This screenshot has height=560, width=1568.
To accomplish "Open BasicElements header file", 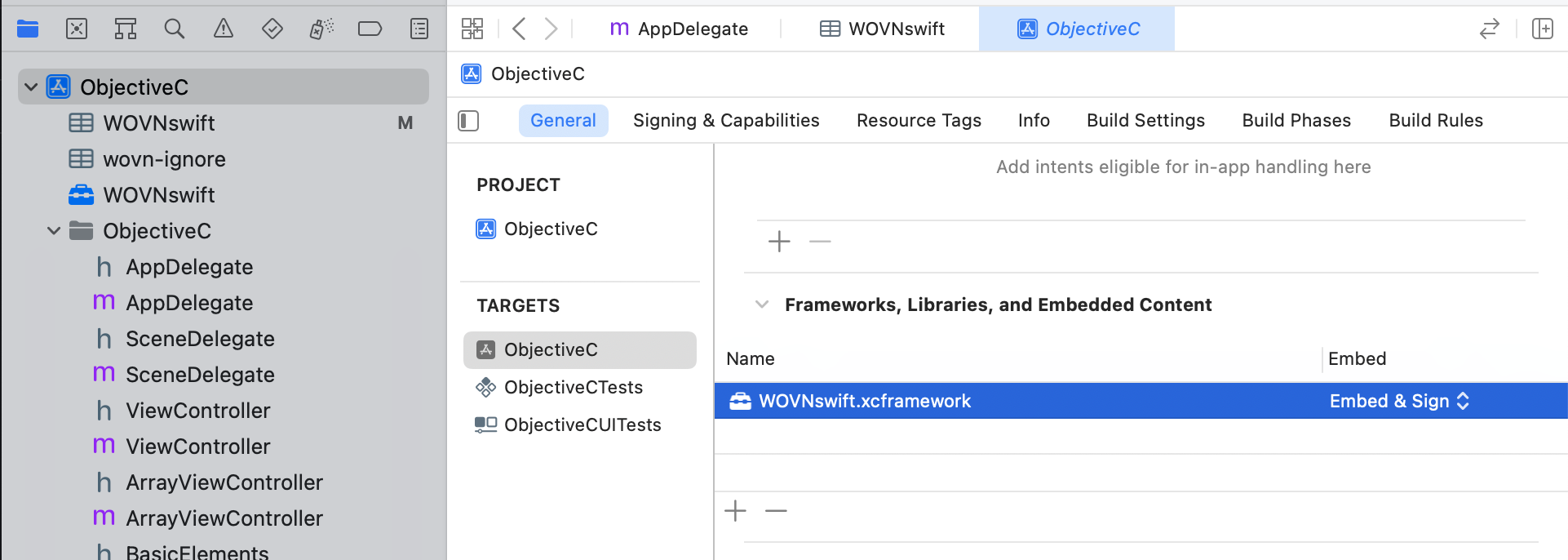I will tap(197, 552).
